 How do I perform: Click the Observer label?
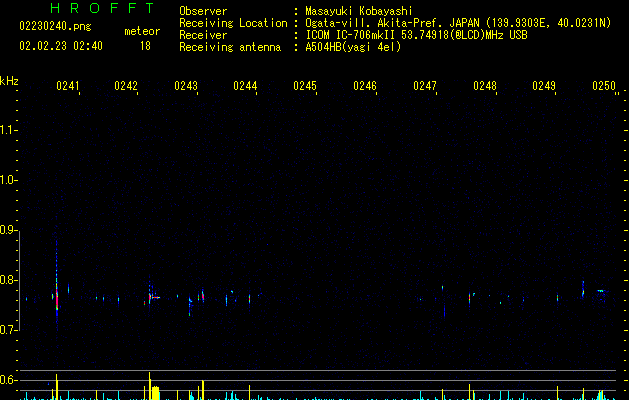(203, 11)
